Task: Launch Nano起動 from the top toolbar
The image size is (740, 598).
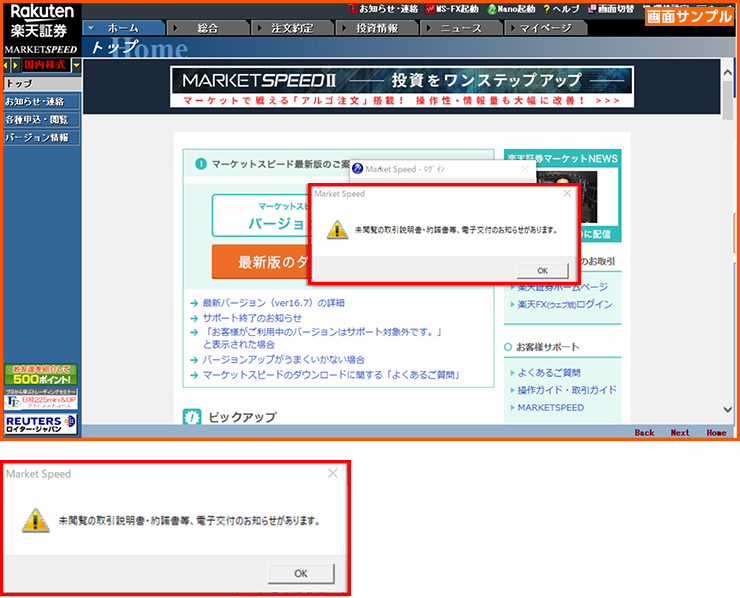Action: pos(512,9)
